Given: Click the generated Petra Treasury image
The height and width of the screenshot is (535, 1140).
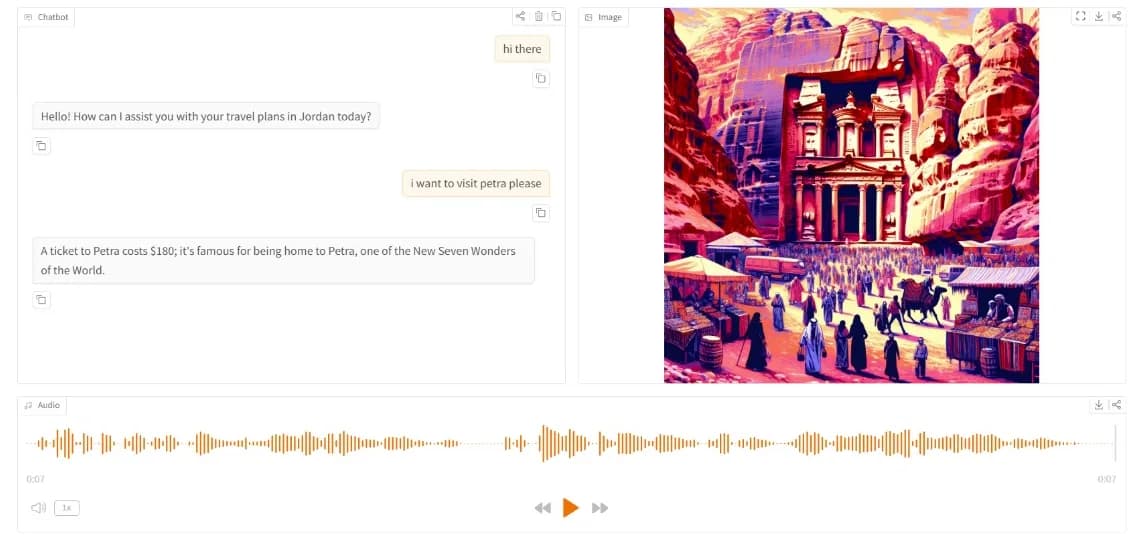Looking at the screenshot, I should (851, 196).
